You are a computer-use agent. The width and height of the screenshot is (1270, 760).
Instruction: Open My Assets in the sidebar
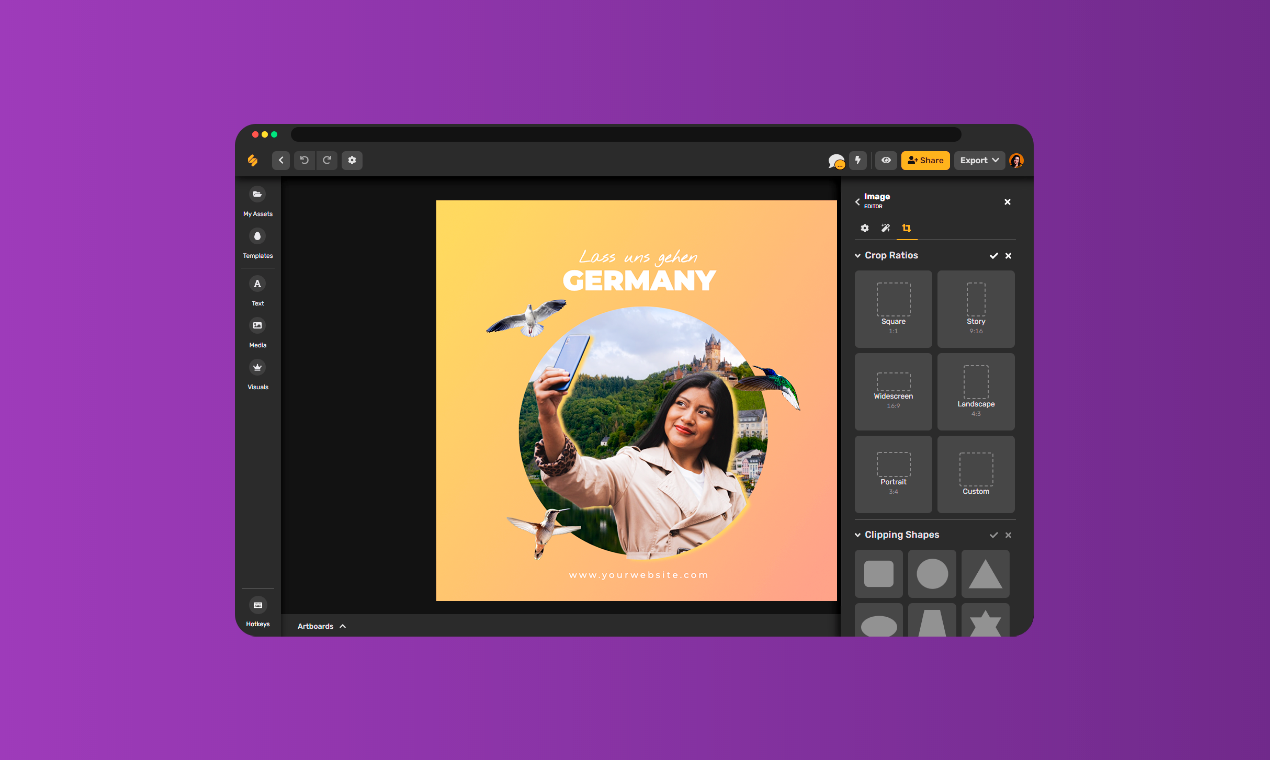pyautogui.click(x=257, y=200)
